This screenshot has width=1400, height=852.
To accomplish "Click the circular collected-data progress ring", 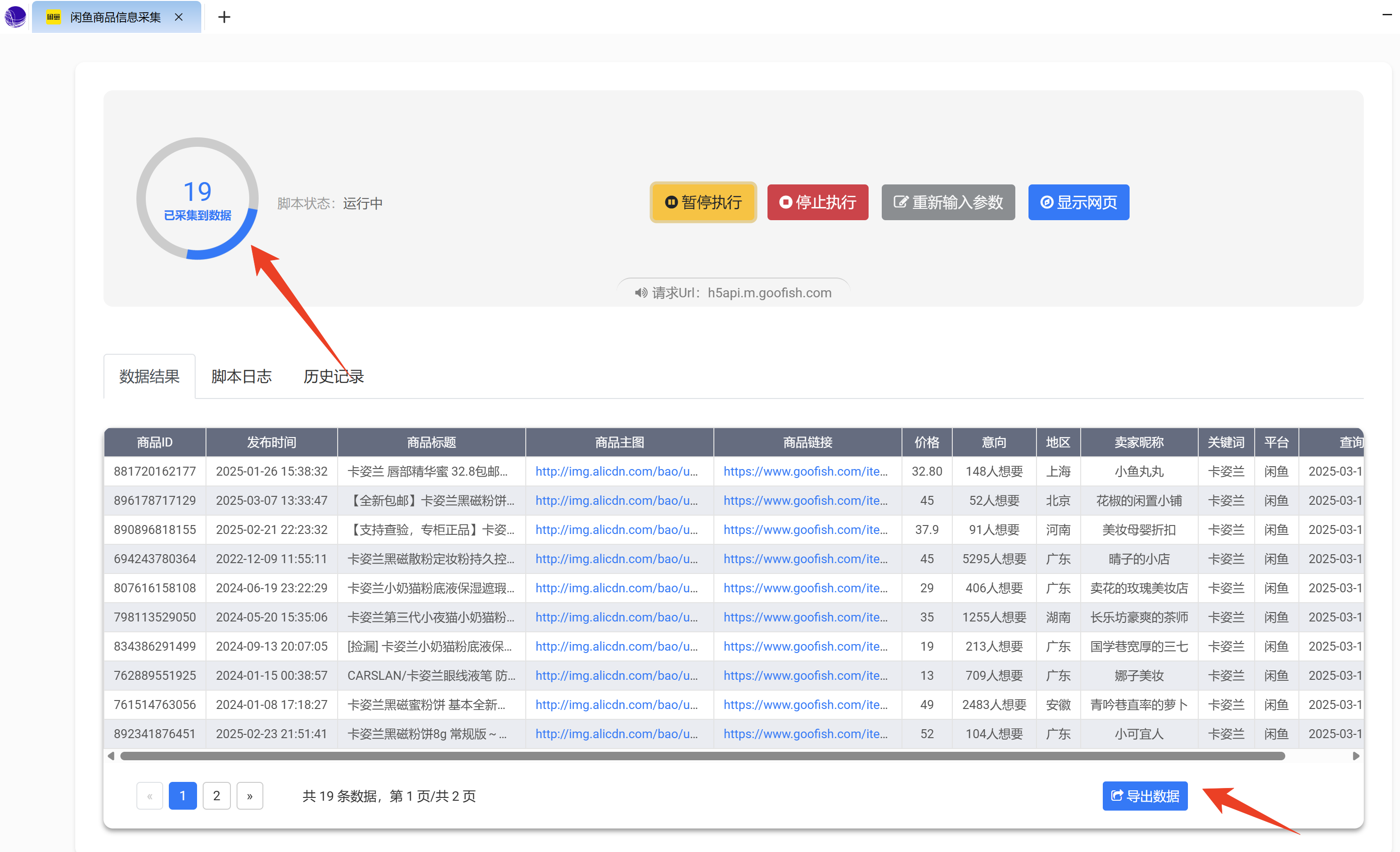I will (x=197, y=199).
